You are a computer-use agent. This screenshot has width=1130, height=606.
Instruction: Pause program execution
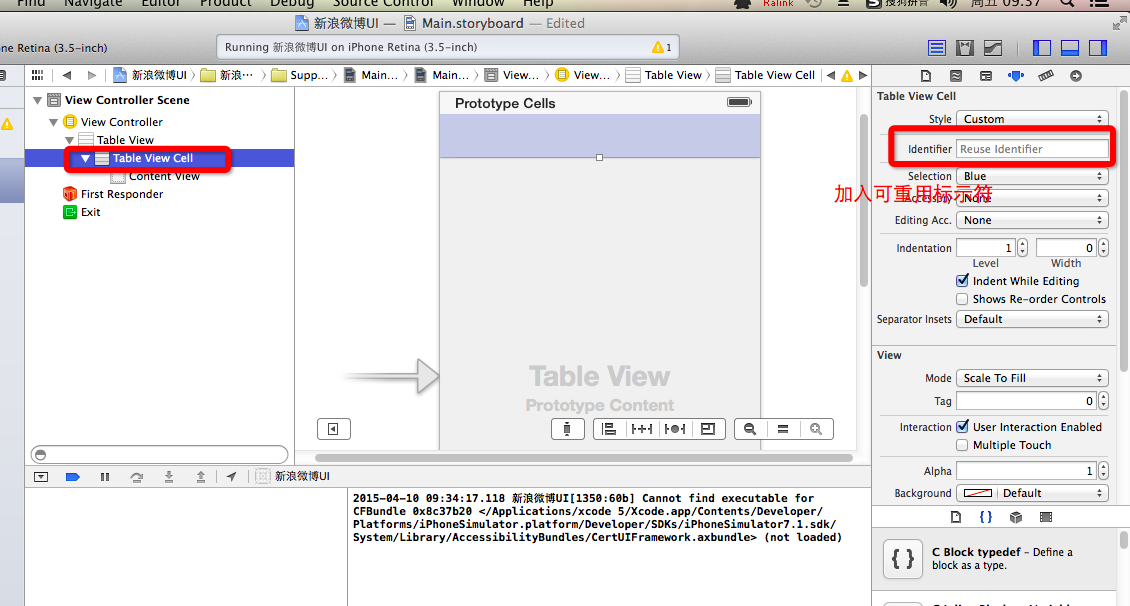click(x=105, y=477)
